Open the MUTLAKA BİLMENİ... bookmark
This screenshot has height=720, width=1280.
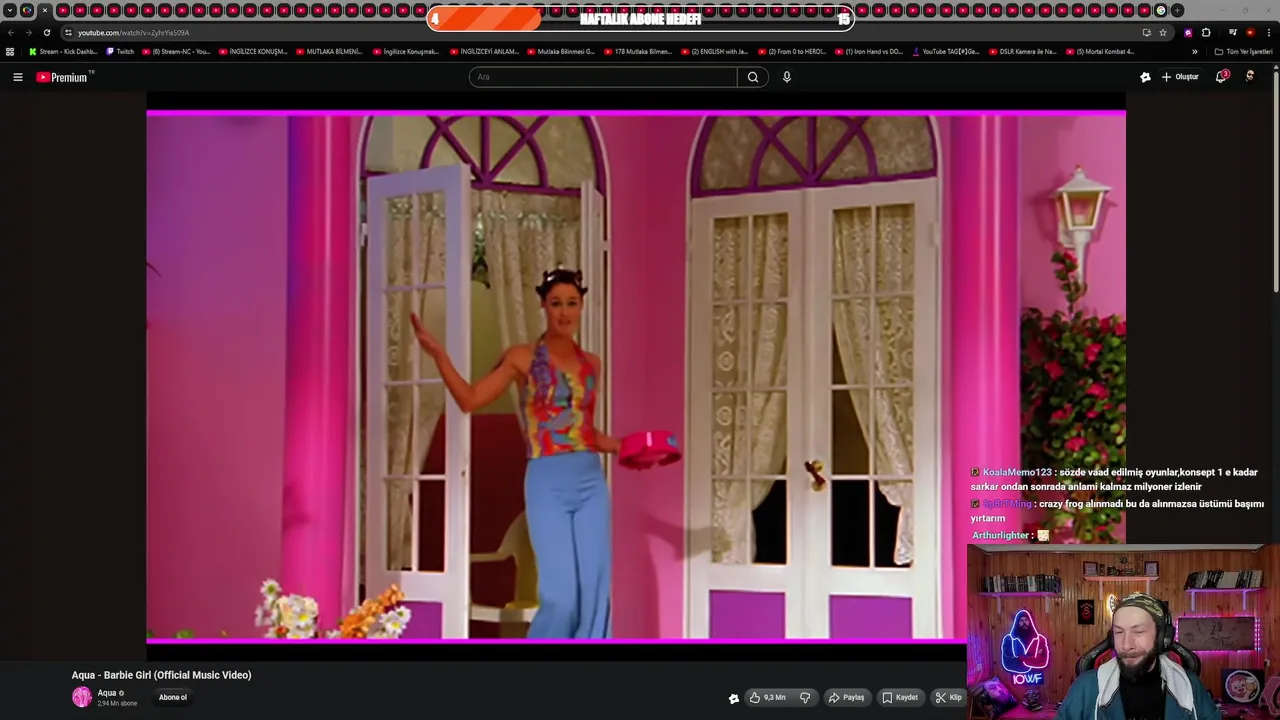tap(329, 52)
